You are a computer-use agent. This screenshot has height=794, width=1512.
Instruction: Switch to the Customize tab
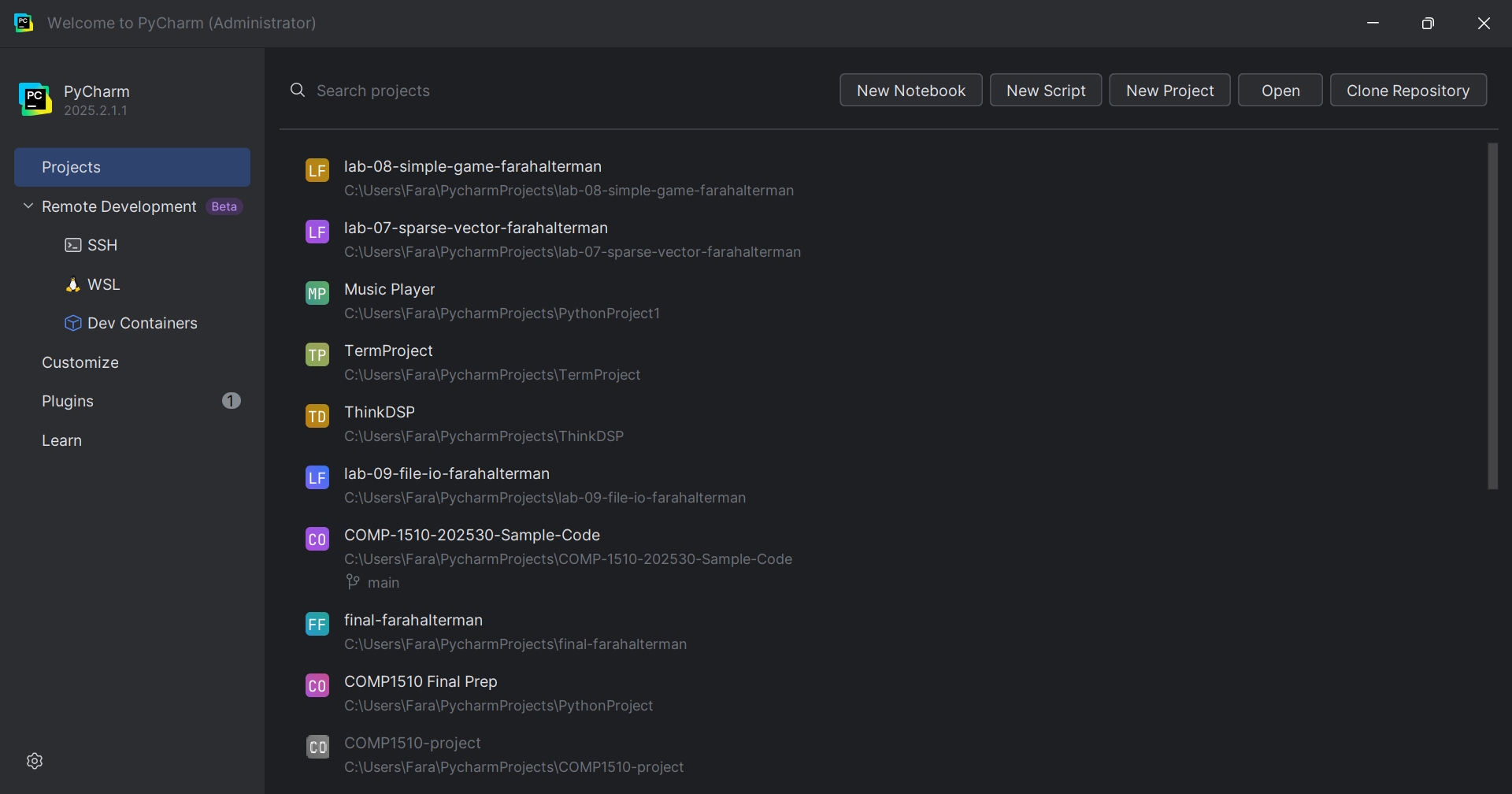[x=80, y=362]
